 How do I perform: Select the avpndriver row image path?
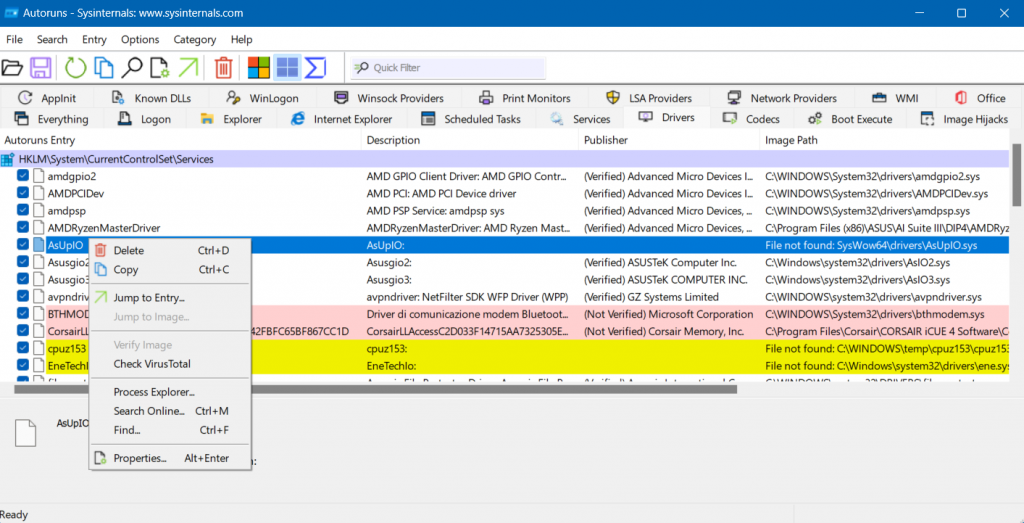click(873, 296)
